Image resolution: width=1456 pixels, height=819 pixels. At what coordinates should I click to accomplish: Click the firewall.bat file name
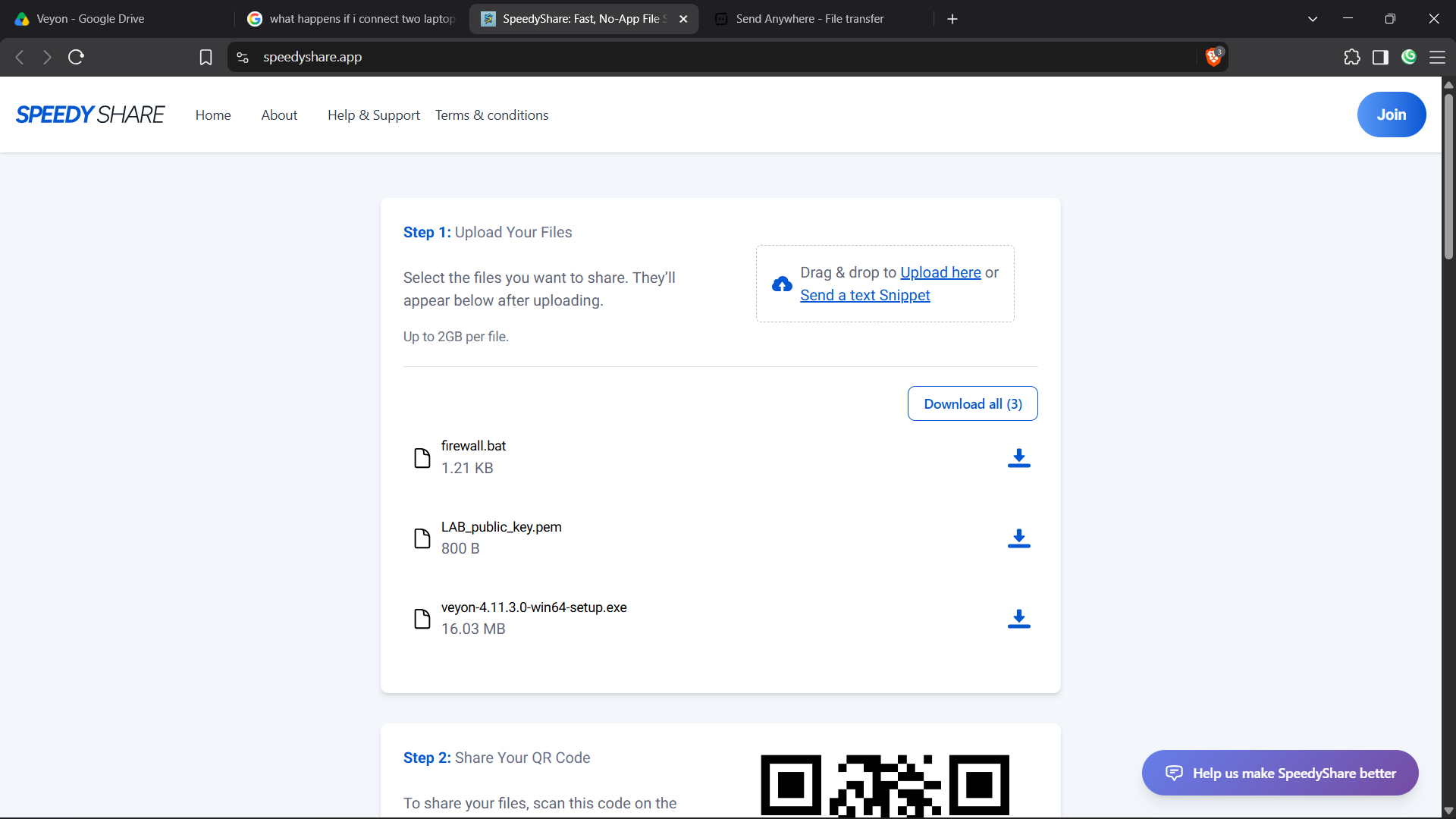(x=473, y=446)
